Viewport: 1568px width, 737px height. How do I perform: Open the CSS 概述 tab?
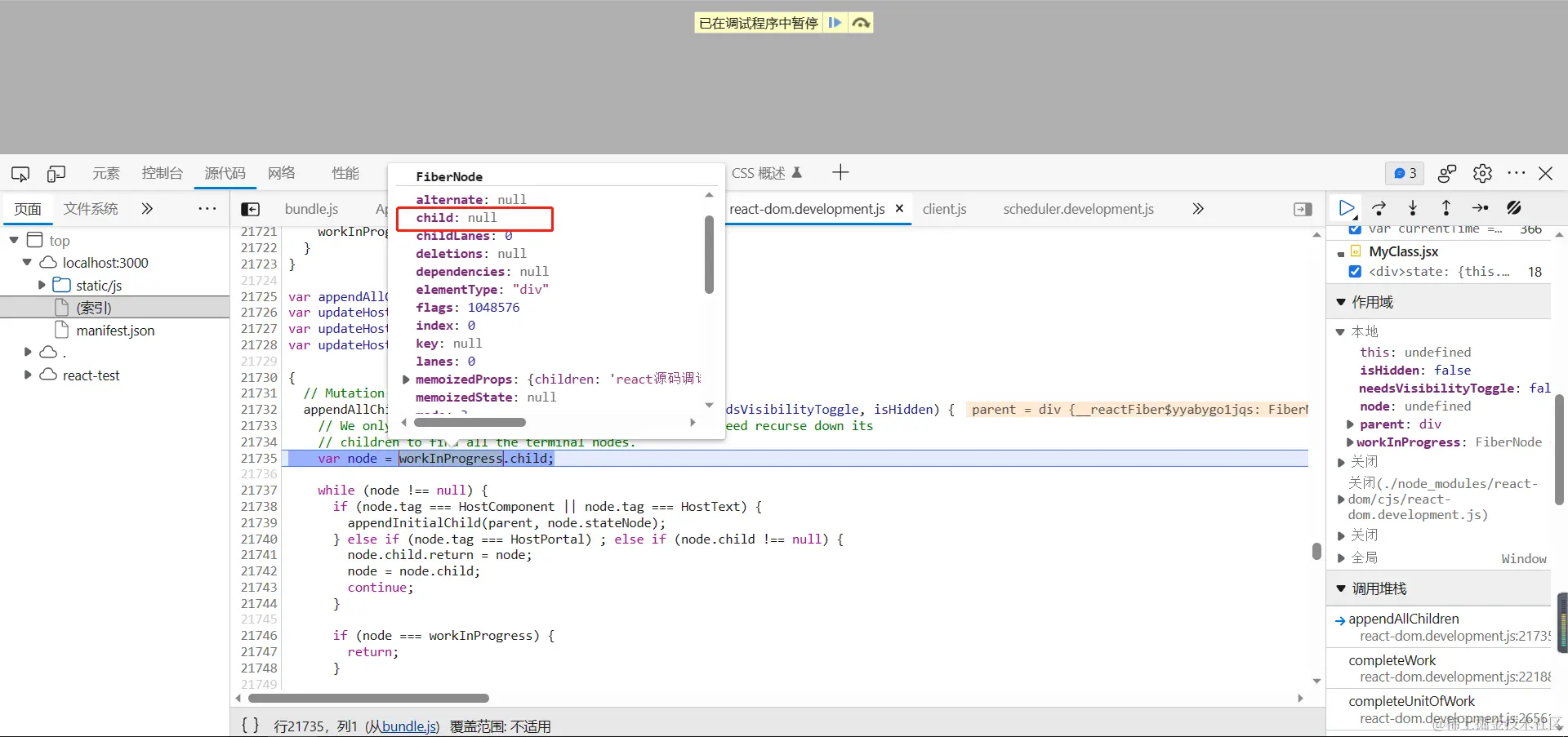tap(766, 173)
